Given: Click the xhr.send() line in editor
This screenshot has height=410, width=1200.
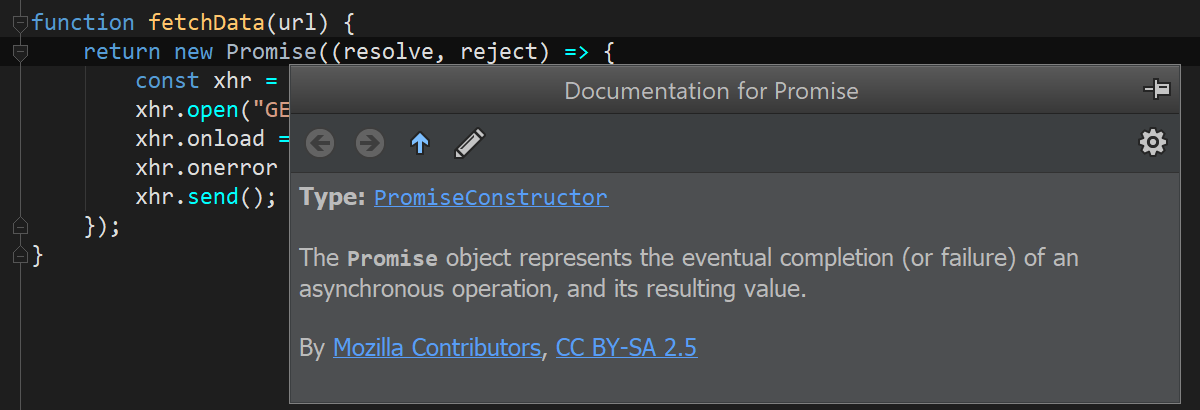Looking at the screenshot, I should [x=206, y=196].
